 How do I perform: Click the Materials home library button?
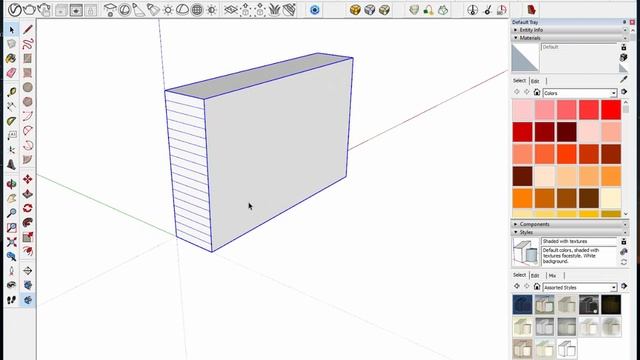[537, 92]
